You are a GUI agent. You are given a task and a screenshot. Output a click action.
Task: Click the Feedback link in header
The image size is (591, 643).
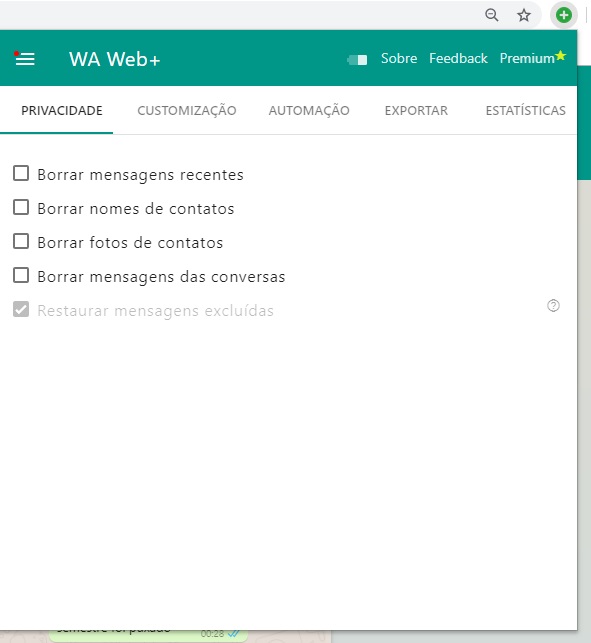[x=458, y=58]
